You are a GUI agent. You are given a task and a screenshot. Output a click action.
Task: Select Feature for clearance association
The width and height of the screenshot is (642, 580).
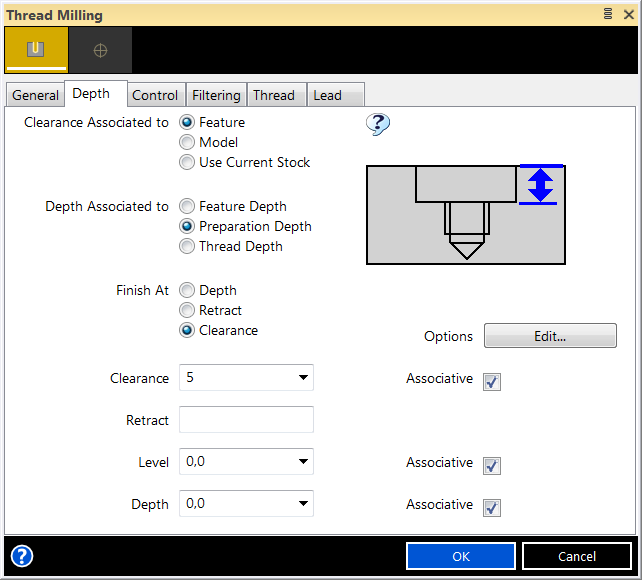tap(187, 122)
